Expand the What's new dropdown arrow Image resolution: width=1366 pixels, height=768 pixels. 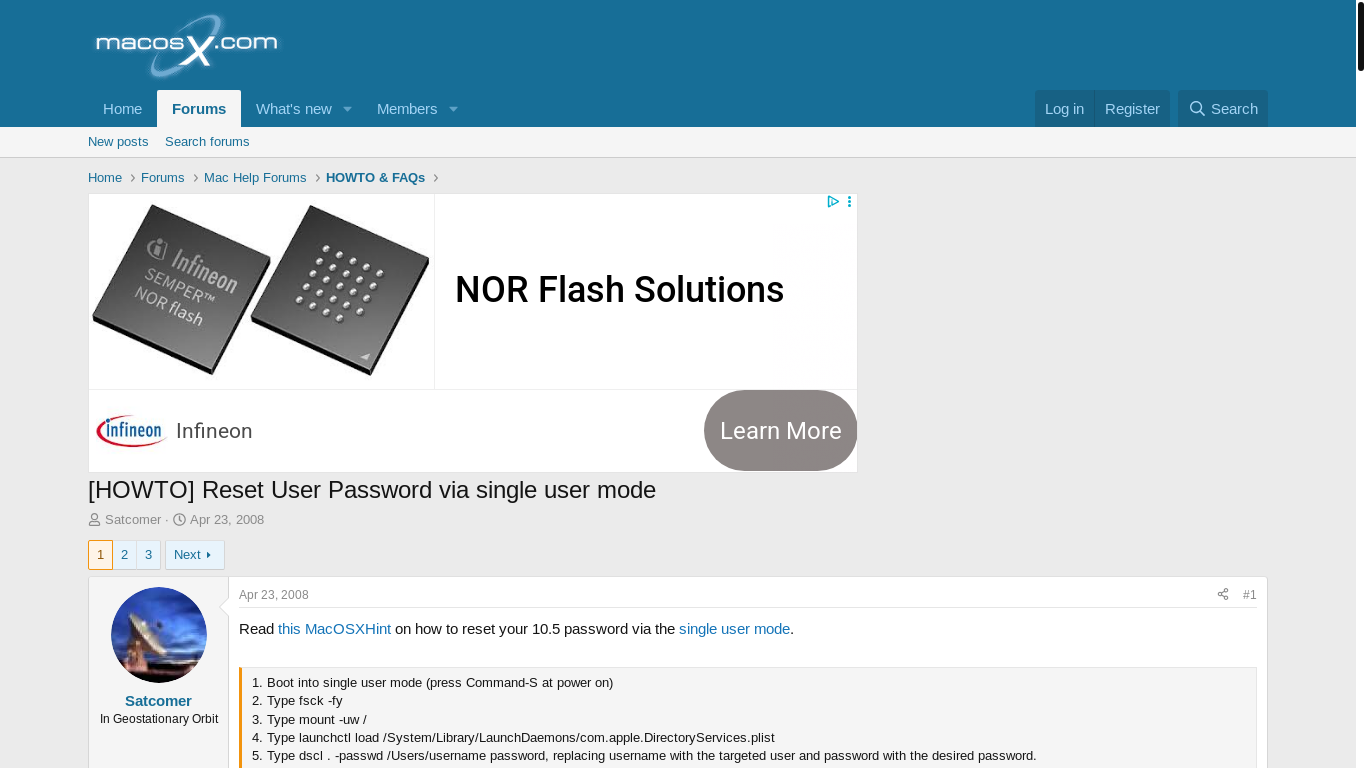347,109
